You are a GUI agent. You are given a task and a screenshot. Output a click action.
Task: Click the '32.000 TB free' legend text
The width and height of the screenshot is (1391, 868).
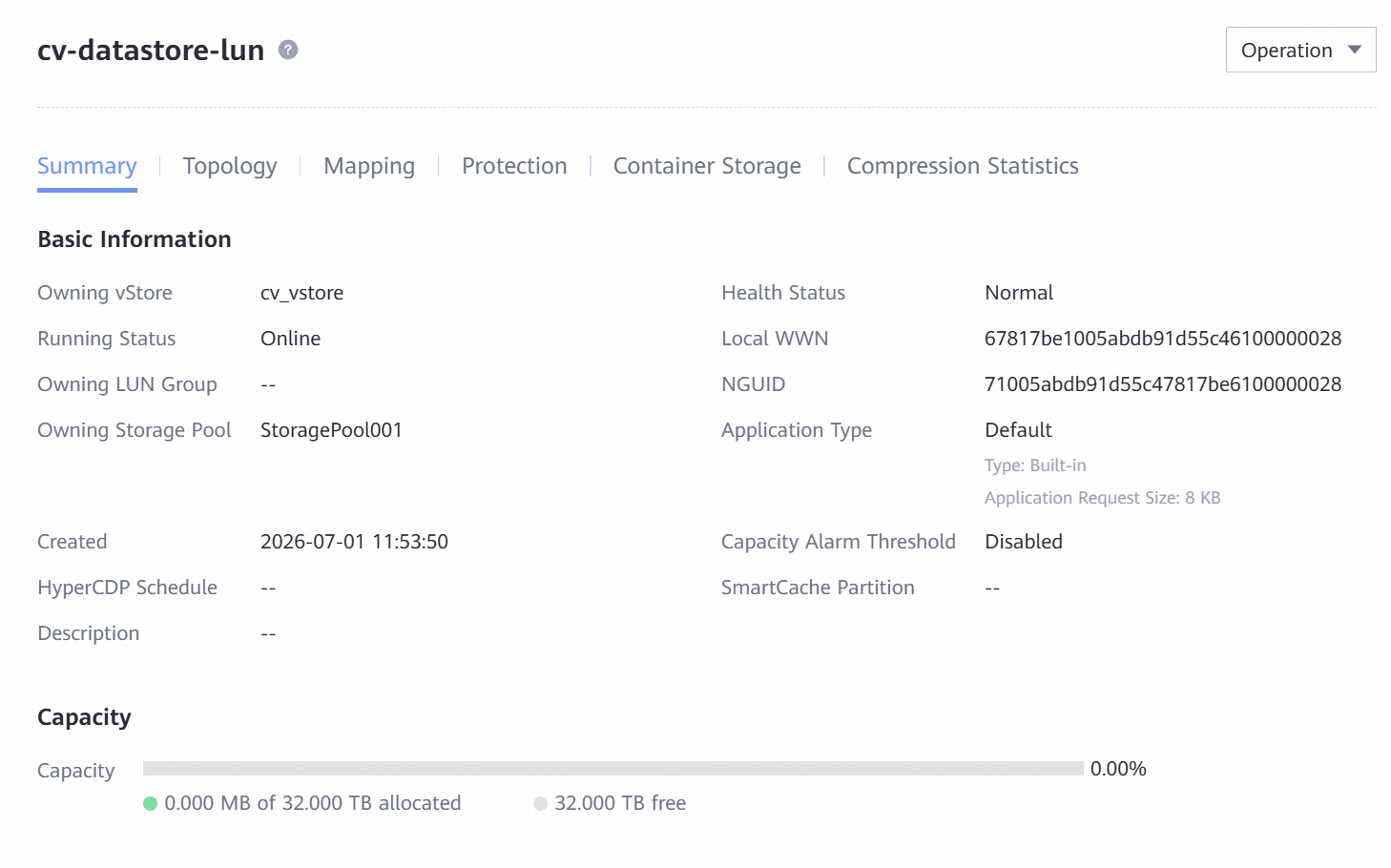[x=620, y=803]
